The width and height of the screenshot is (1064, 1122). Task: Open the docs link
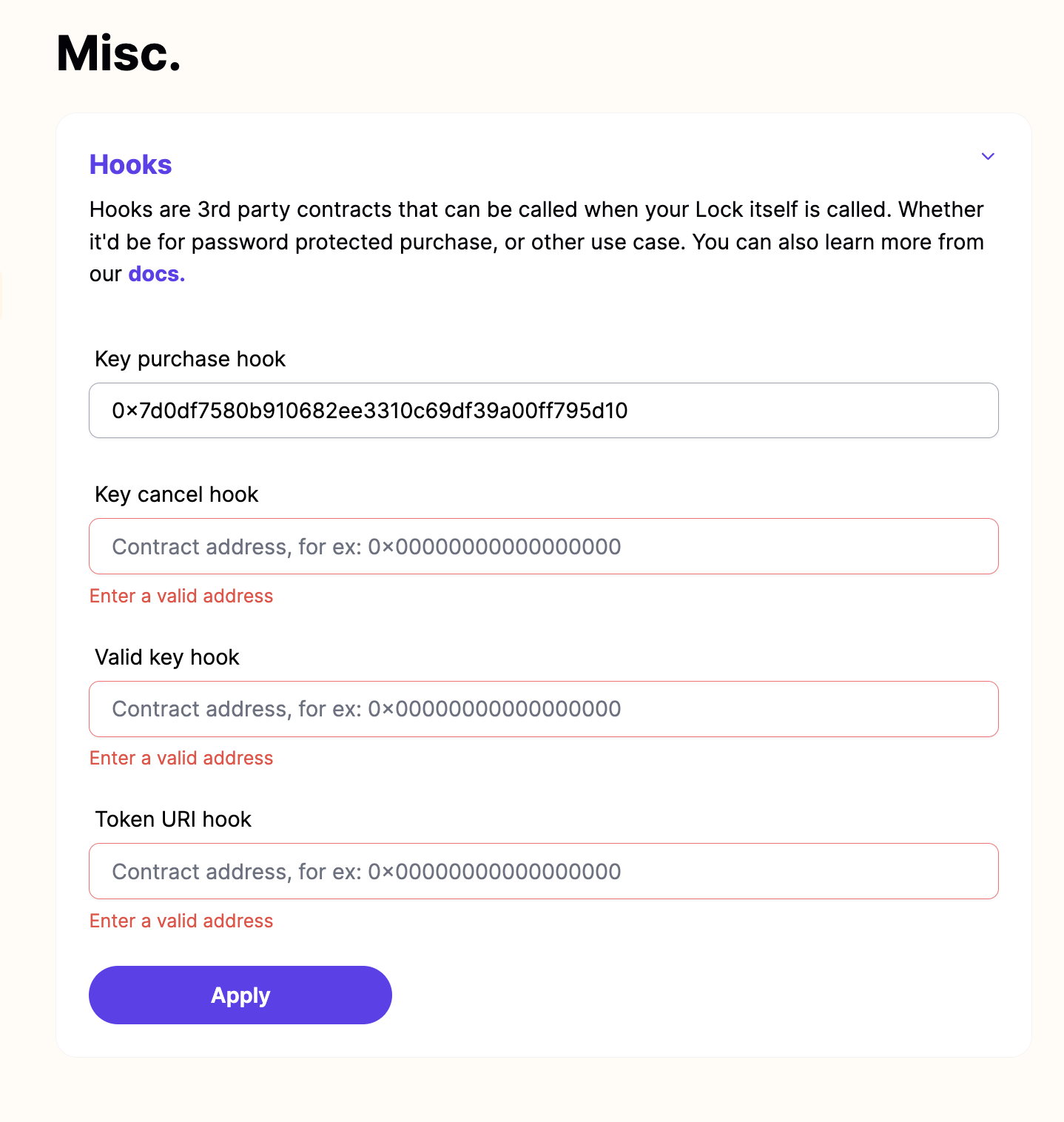pyautogui.click(x=155, y=273)
